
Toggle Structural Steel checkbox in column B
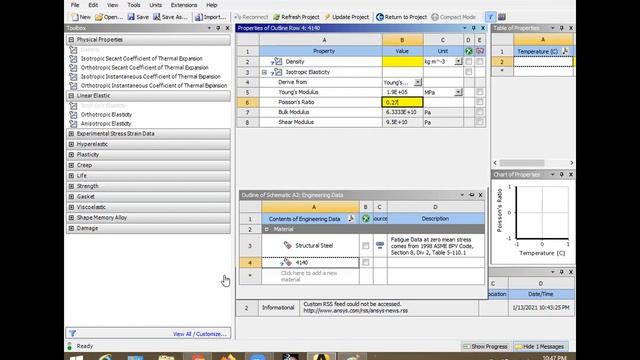pyautogui.click(x=366, y=246)
